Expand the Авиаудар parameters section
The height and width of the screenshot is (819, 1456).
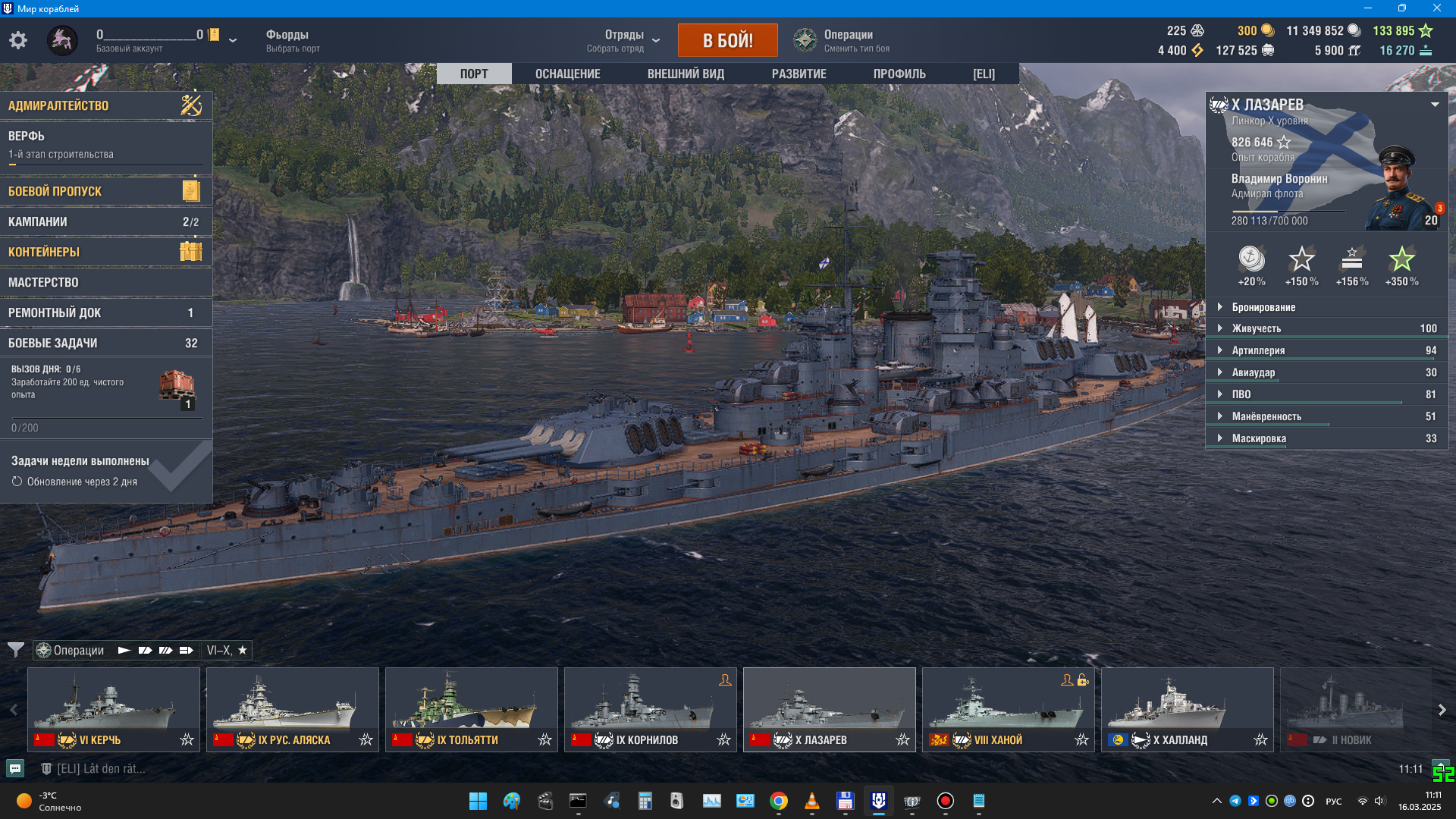click(x=1327, y=372)
